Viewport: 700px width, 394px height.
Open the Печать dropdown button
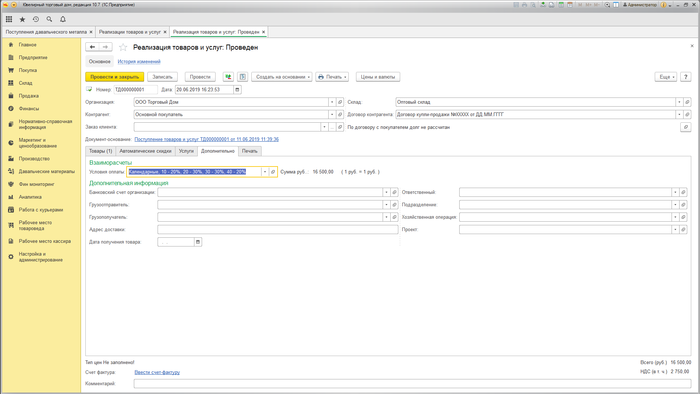click(x=332, y=77)
